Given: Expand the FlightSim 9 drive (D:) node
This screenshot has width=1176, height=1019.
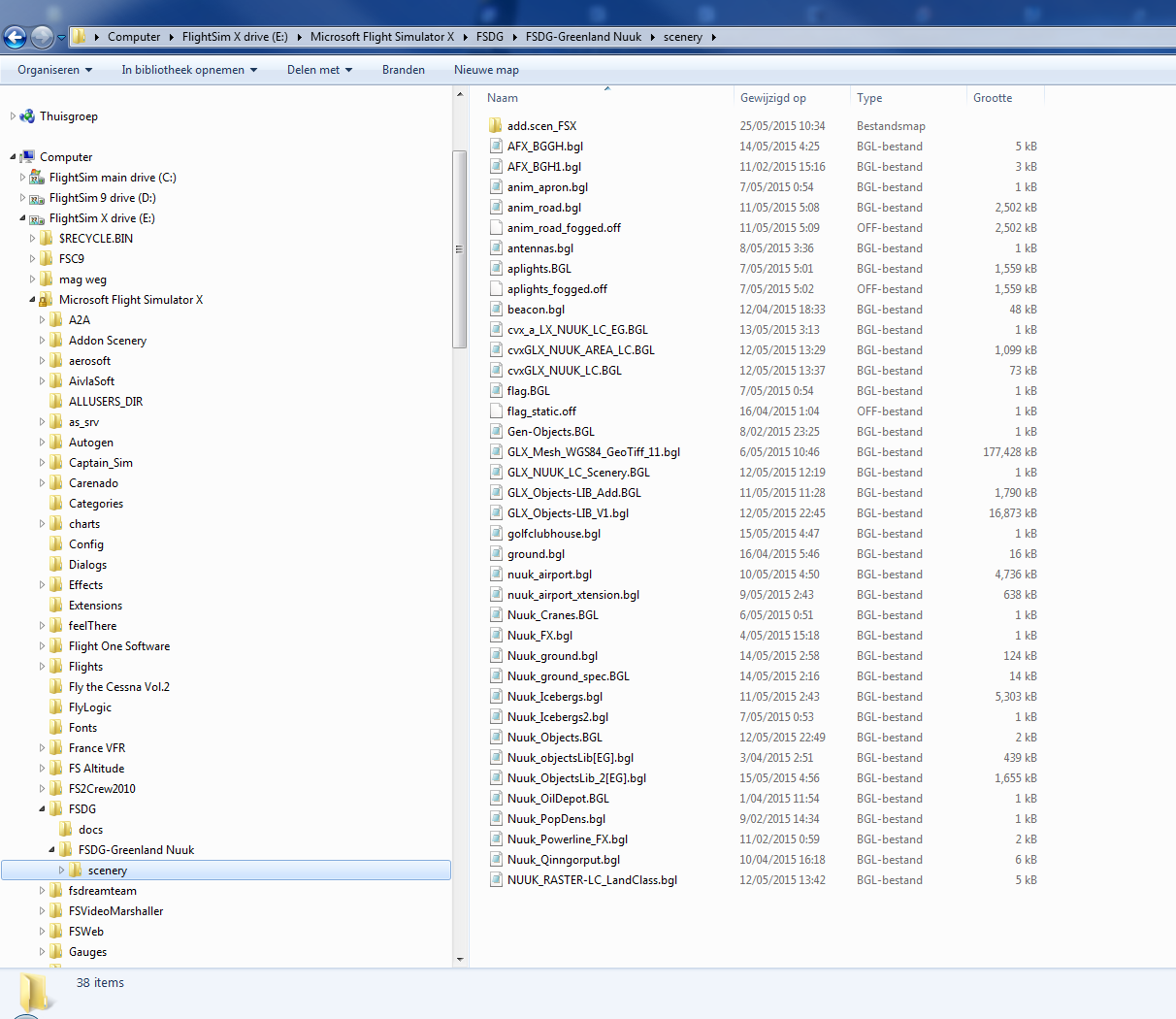Looking at the screenshot, I should click(x=22, y=198).
